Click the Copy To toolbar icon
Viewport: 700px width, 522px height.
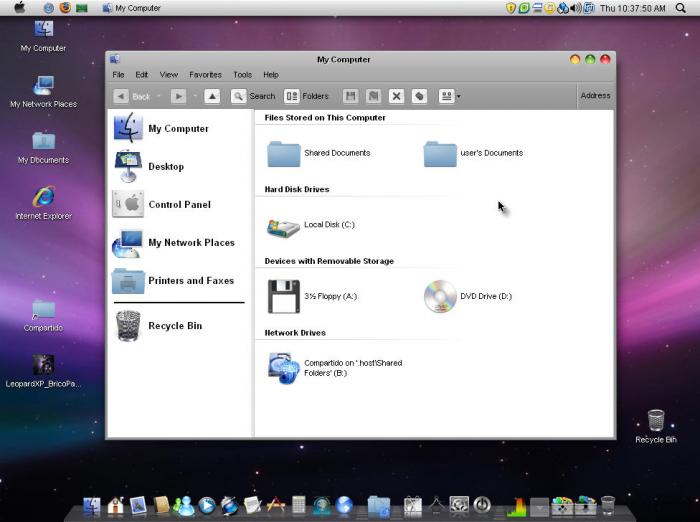pos(374,96)
